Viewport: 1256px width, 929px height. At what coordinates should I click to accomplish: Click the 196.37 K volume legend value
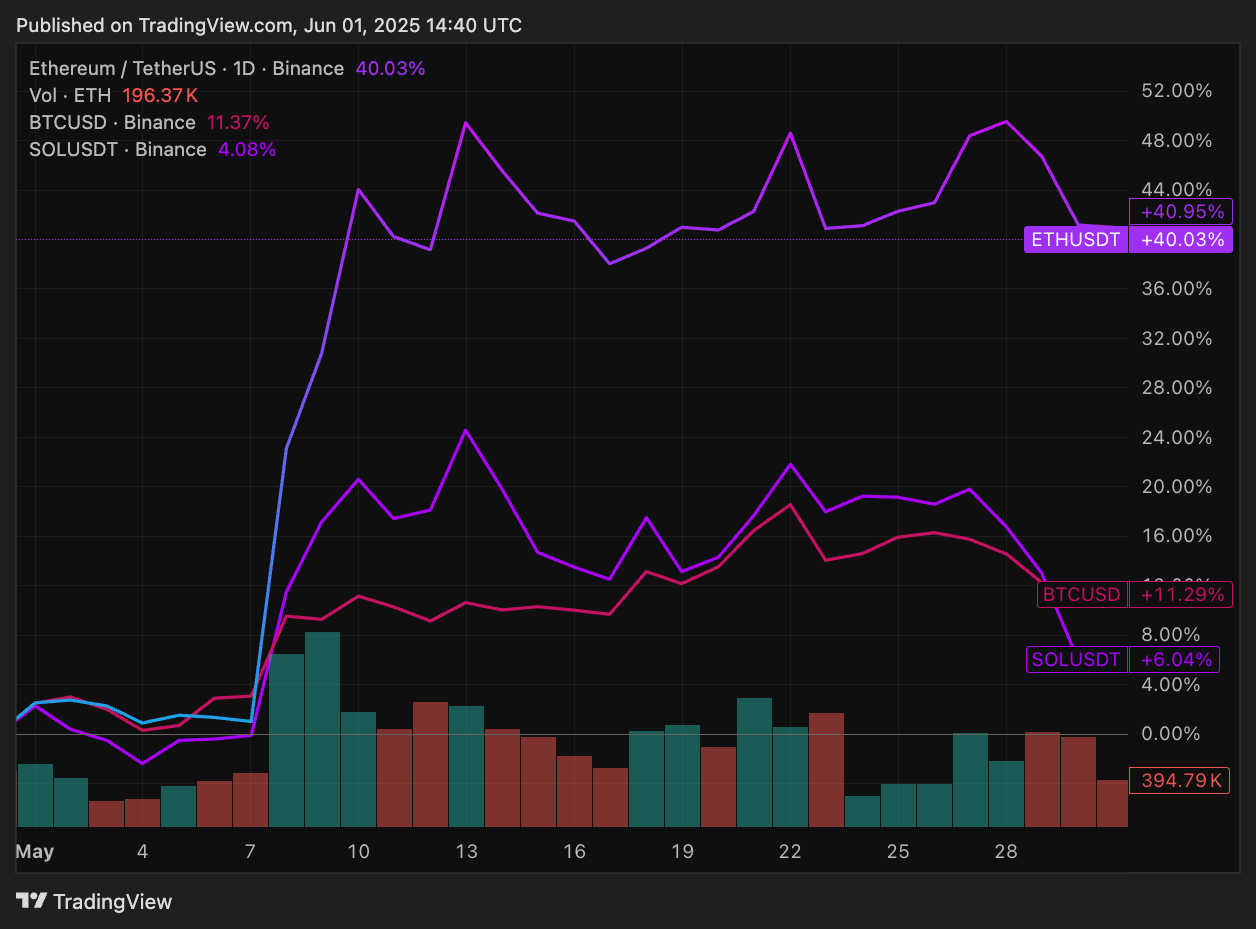tap(160, 96)
